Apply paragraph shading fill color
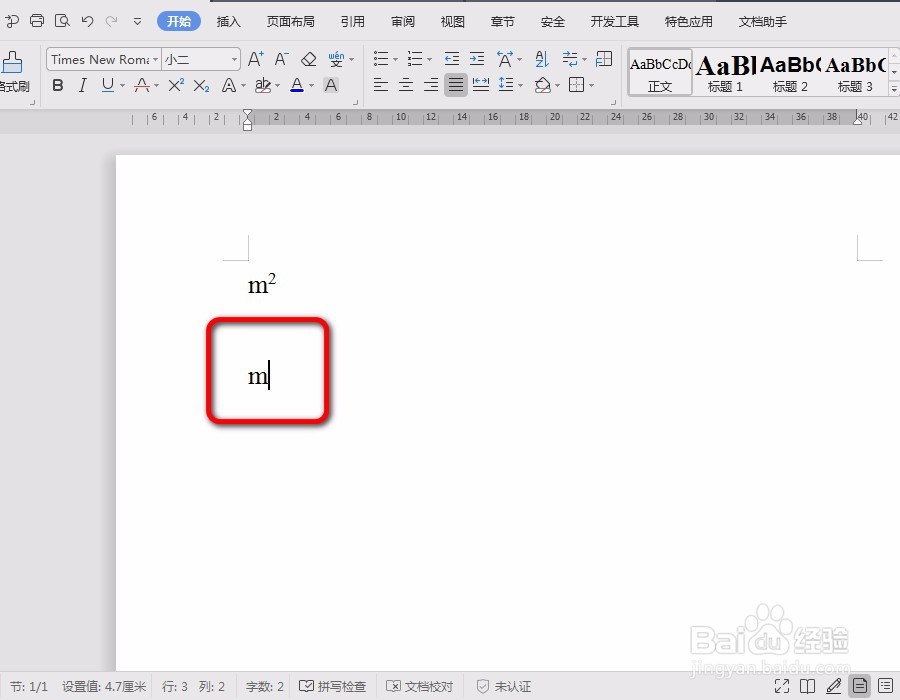900x700 pixels. [x=543, y=85]
